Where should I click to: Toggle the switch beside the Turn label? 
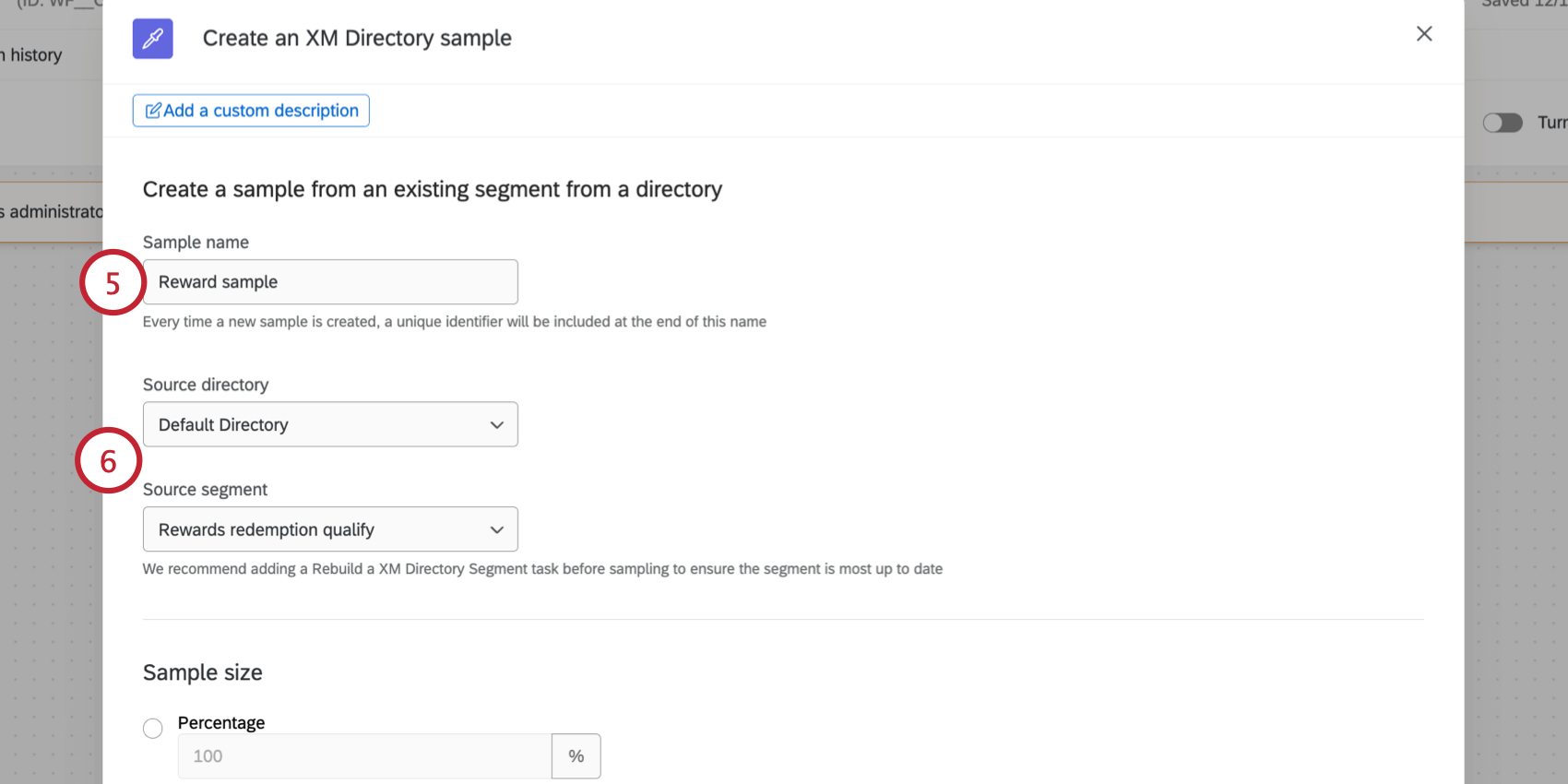pyautogui.click(x=1503, y=122)
